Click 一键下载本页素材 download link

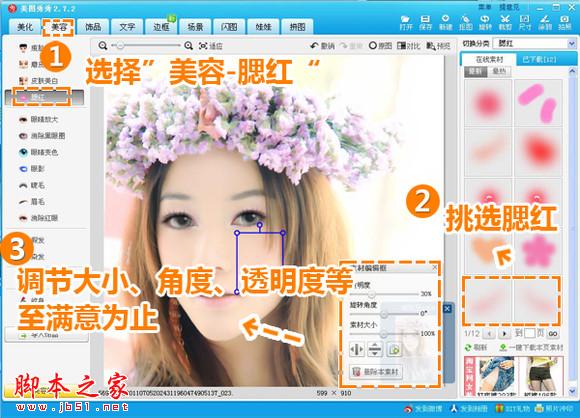532,348
